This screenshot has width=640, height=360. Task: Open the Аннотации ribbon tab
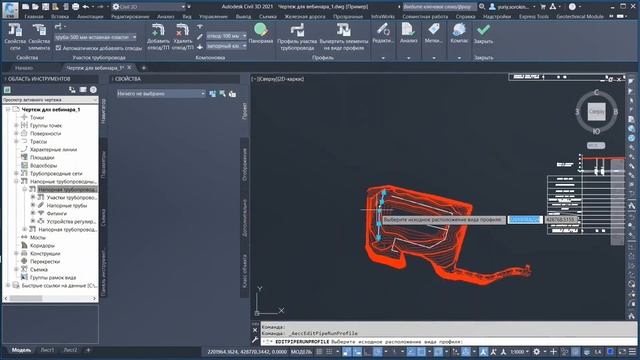coord(90,17)
